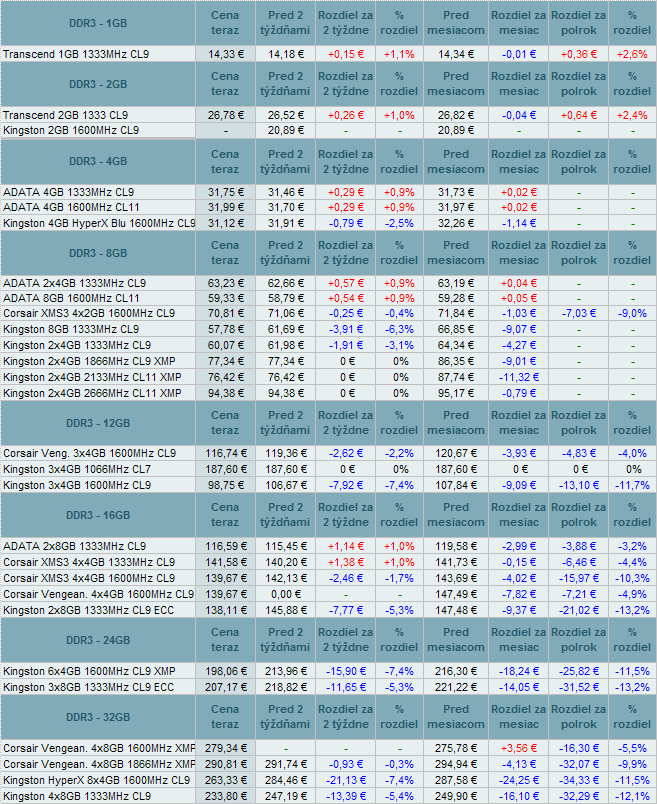Viewport: 657px width, 804px height.
Task: Click Corsair XMS3 4x4GB 1333MHz CL9 name
Action: 89,562
